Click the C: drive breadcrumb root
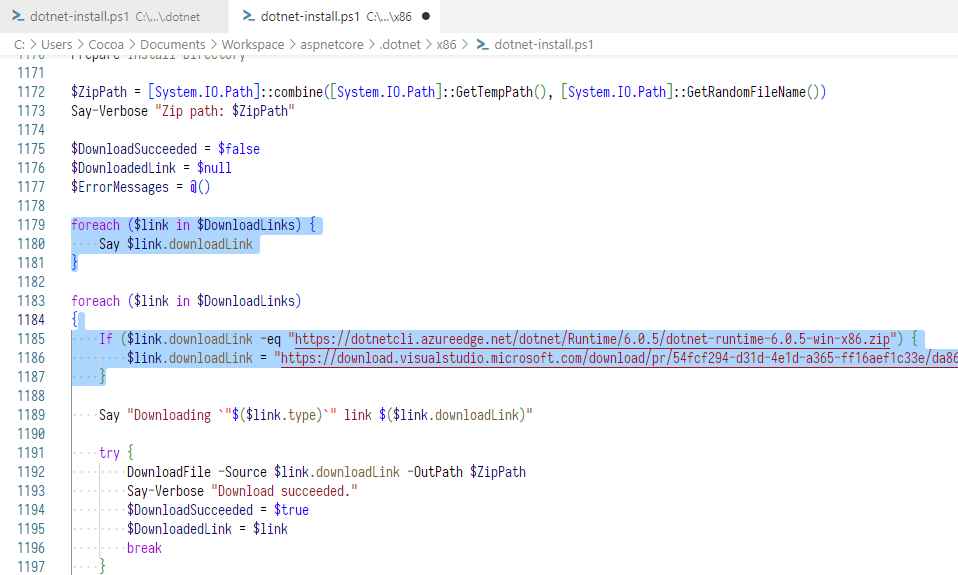This screenshot has height=575, width=958. 20,45
